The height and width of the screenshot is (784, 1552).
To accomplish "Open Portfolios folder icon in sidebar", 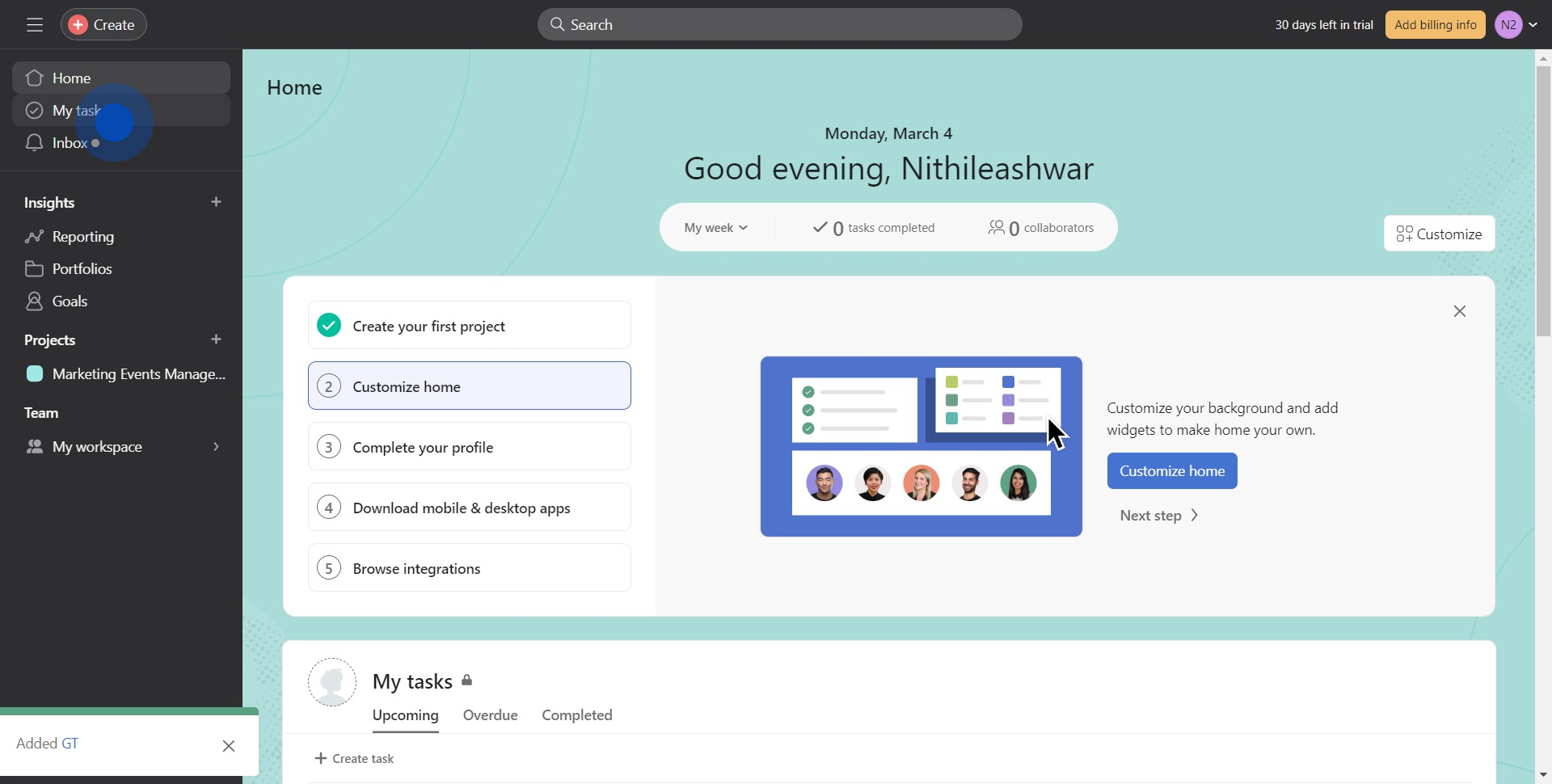I will click(34, 269).
